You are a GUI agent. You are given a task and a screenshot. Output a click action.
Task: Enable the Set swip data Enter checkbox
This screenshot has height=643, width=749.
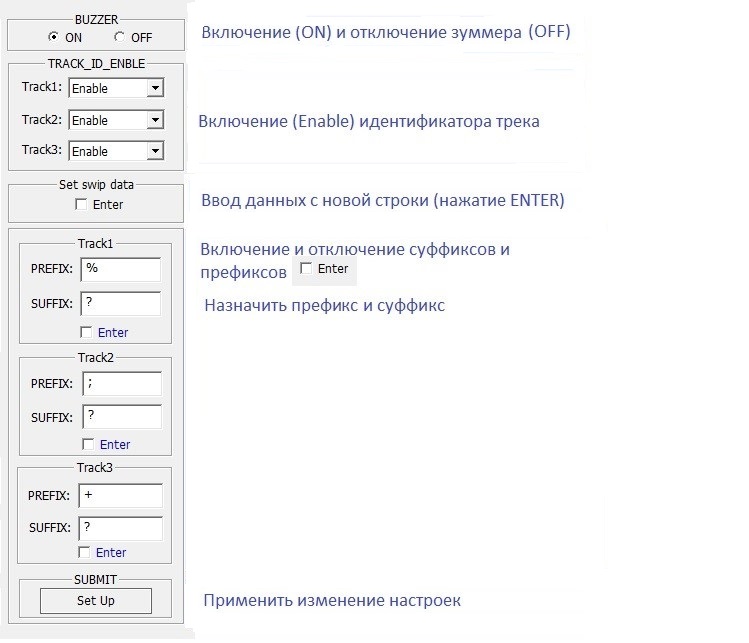click(x=81, y=205)
